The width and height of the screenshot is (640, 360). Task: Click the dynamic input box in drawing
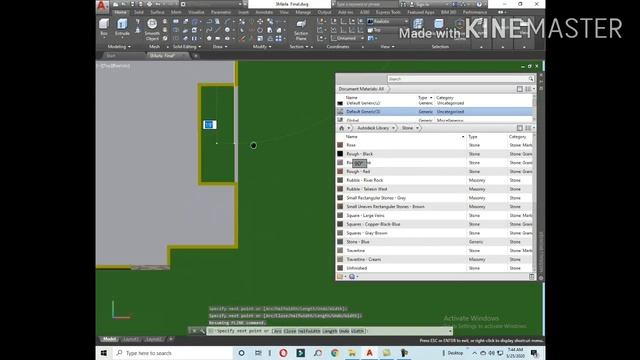(x=210, y=125)
